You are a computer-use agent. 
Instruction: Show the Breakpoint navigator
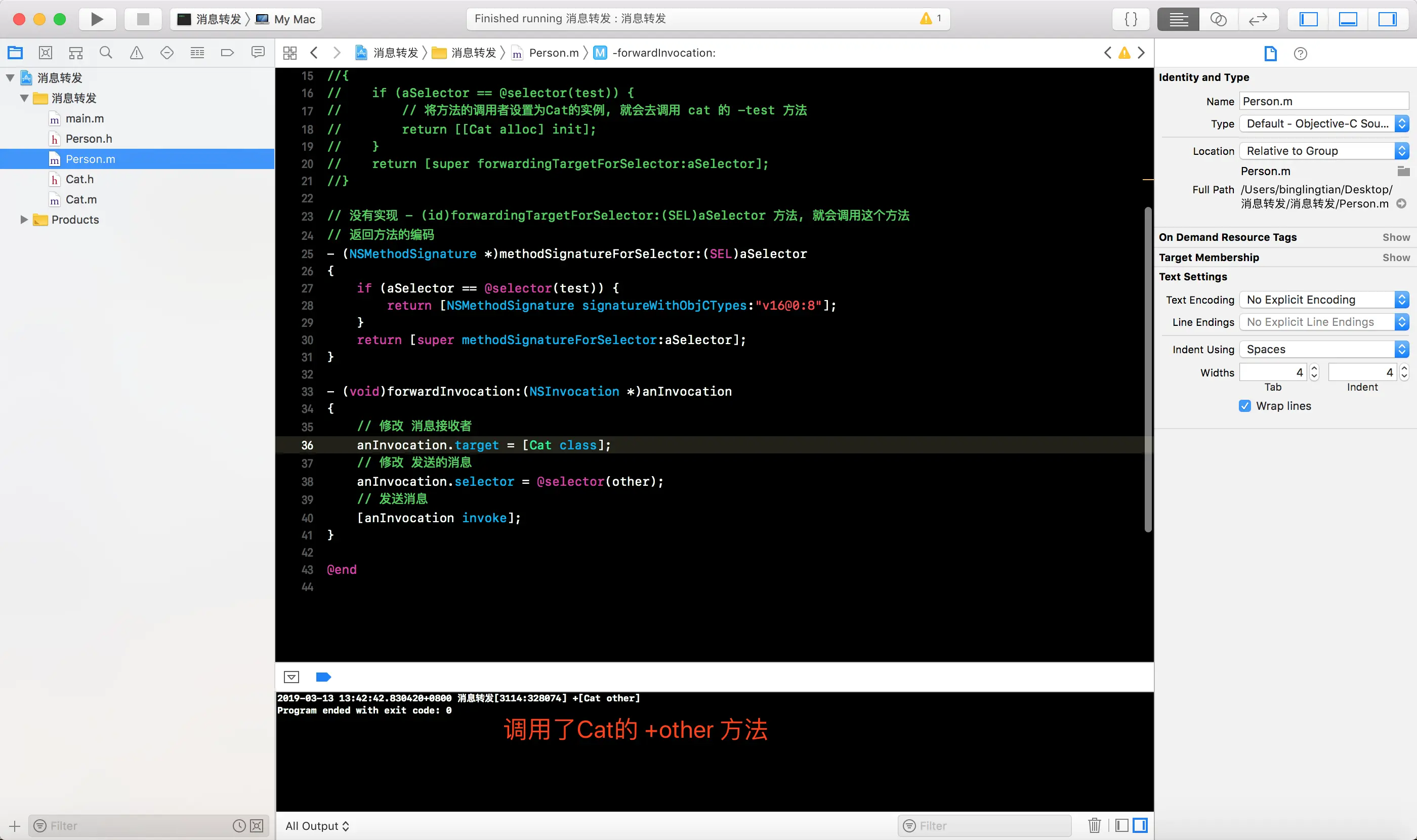click(227, 53)
